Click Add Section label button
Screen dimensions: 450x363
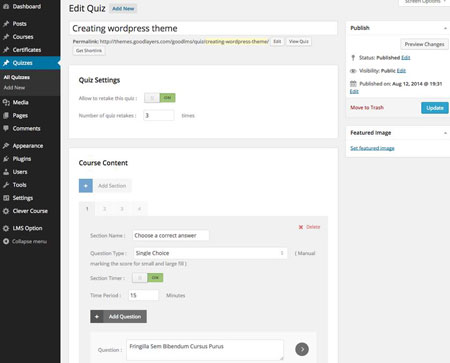tap(112, 186)
